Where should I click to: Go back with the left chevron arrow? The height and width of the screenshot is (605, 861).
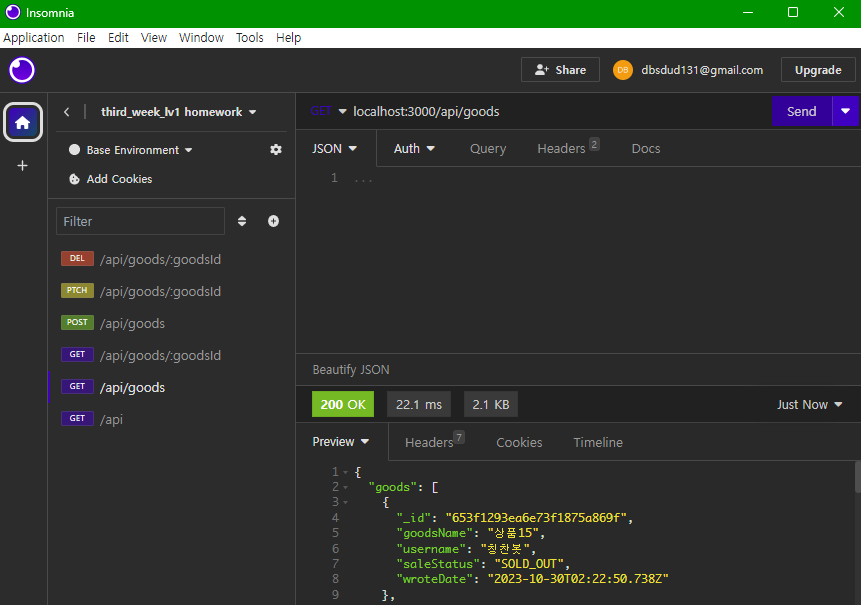pyautogui.click(x=66, y=112)
